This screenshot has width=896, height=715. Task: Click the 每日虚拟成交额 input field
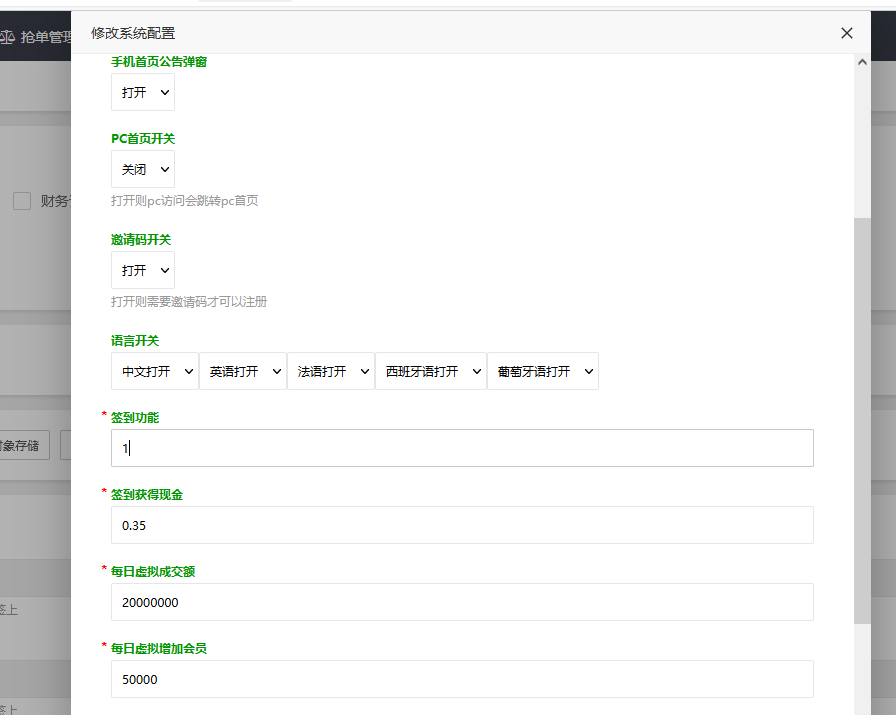(x=460, y=602)
